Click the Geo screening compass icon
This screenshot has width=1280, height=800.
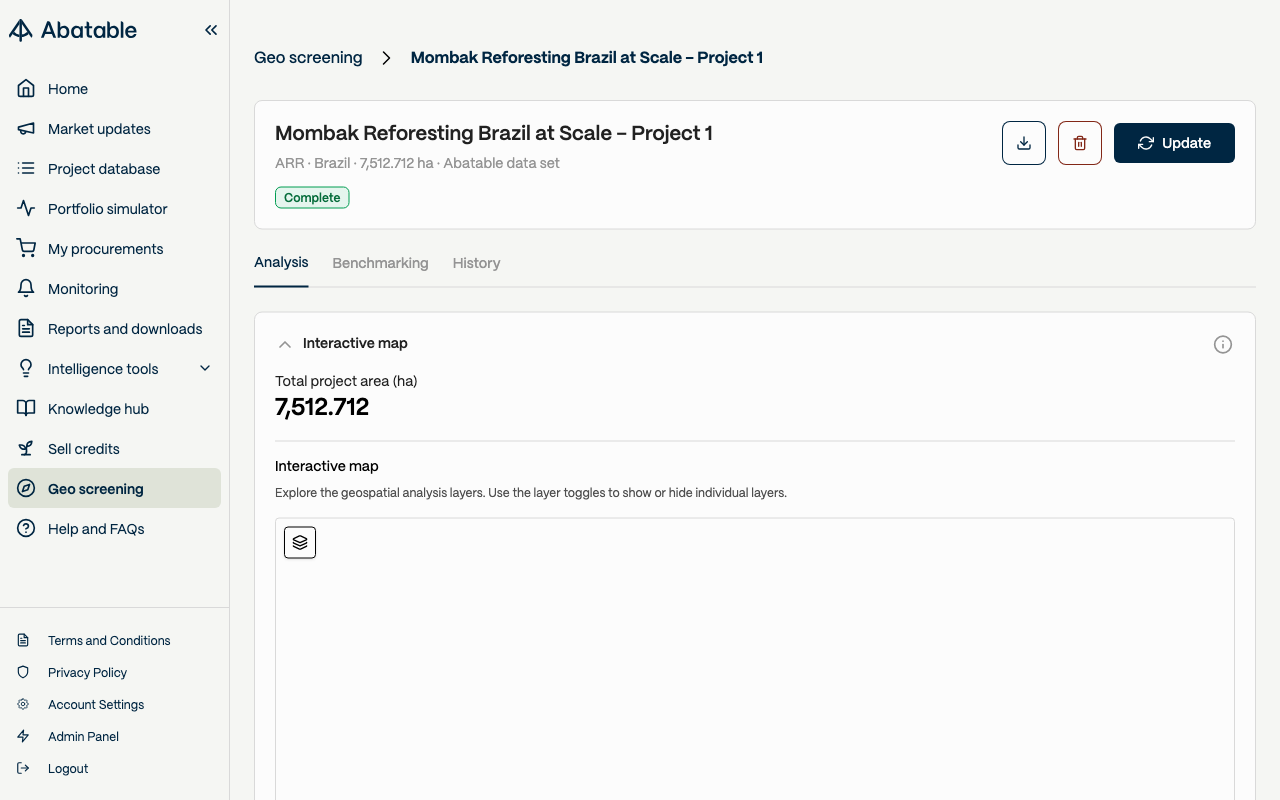click(x=26, y=489)
